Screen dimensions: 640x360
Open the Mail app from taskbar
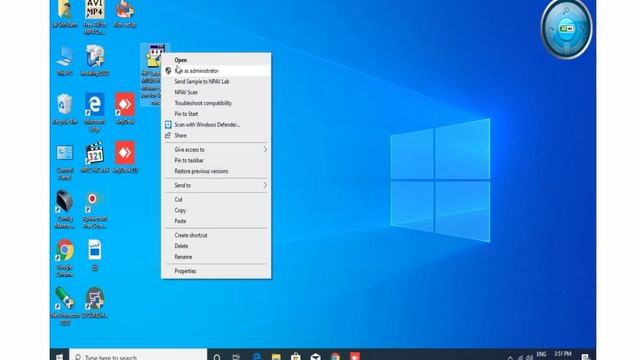(316, 356)
